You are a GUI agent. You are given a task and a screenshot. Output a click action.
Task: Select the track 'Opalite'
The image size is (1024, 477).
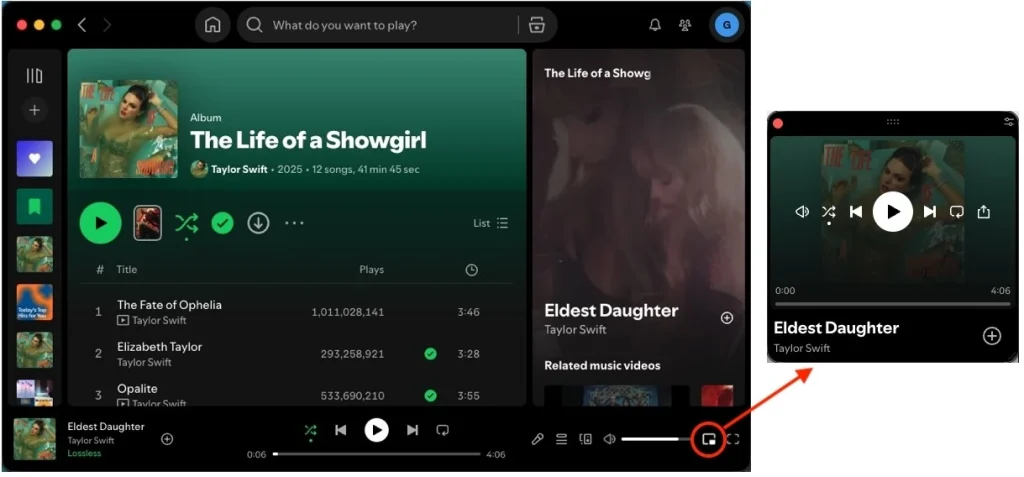point(137,389)
